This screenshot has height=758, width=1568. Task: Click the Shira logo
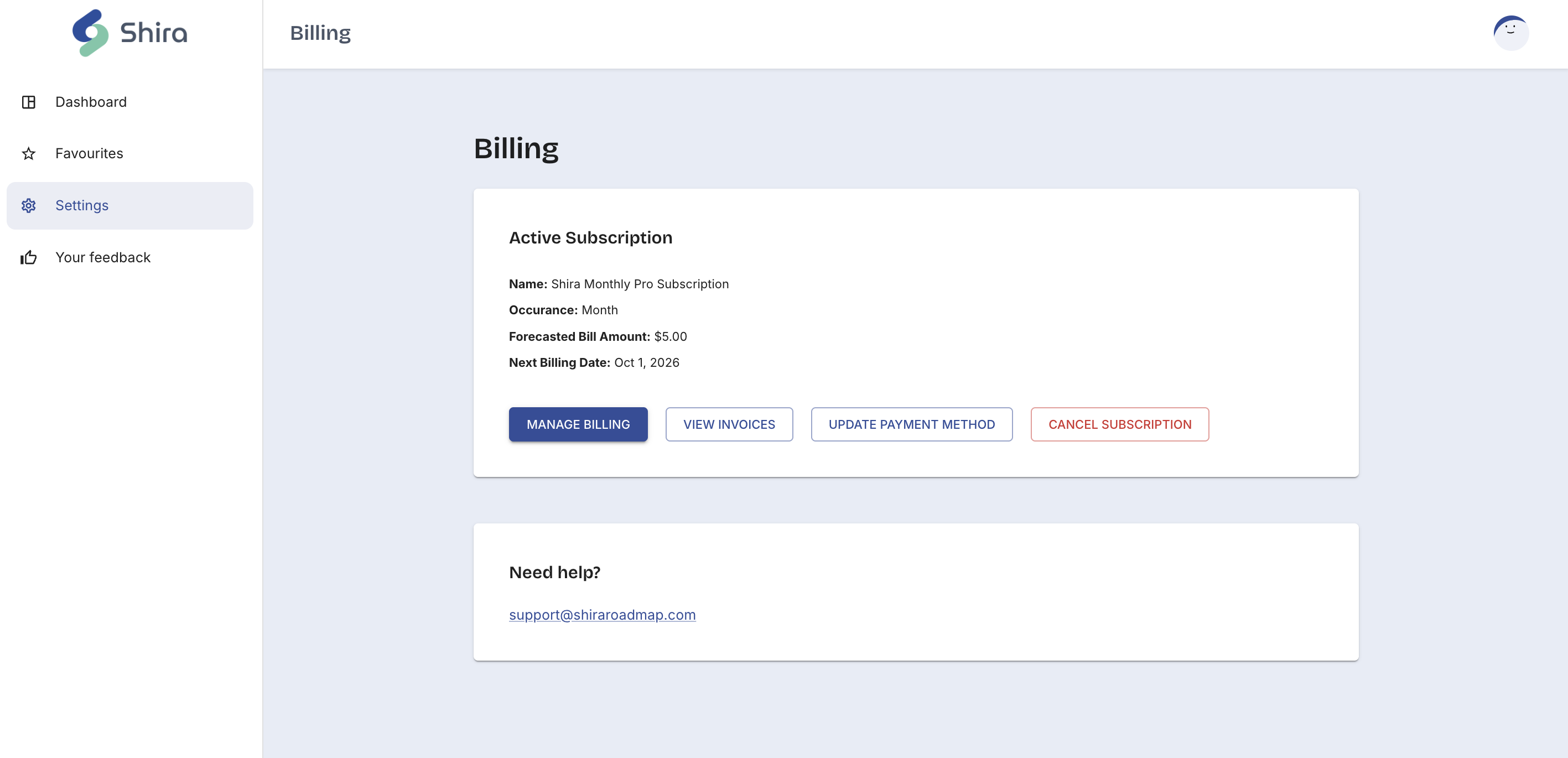tap(129, 33)
